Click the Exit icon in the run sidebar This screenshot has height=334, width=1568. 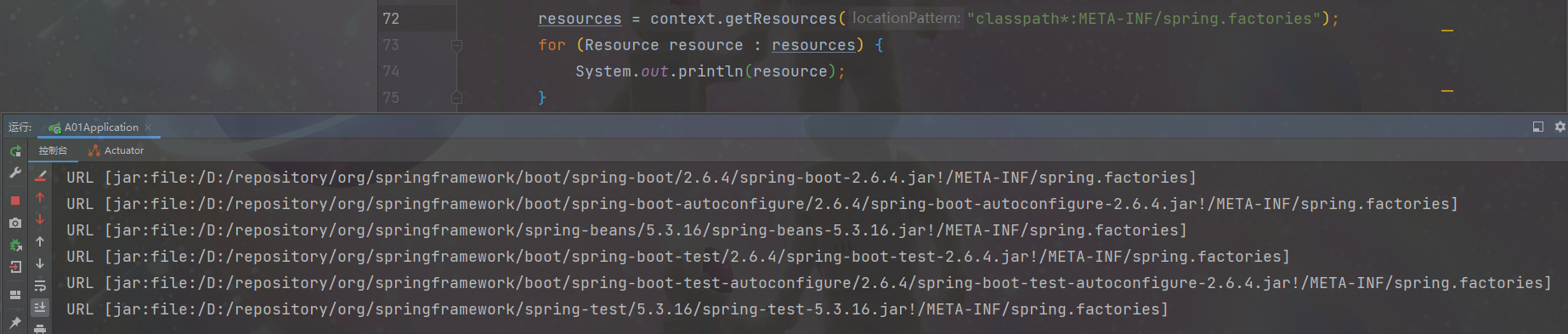(x=15, y=267)
